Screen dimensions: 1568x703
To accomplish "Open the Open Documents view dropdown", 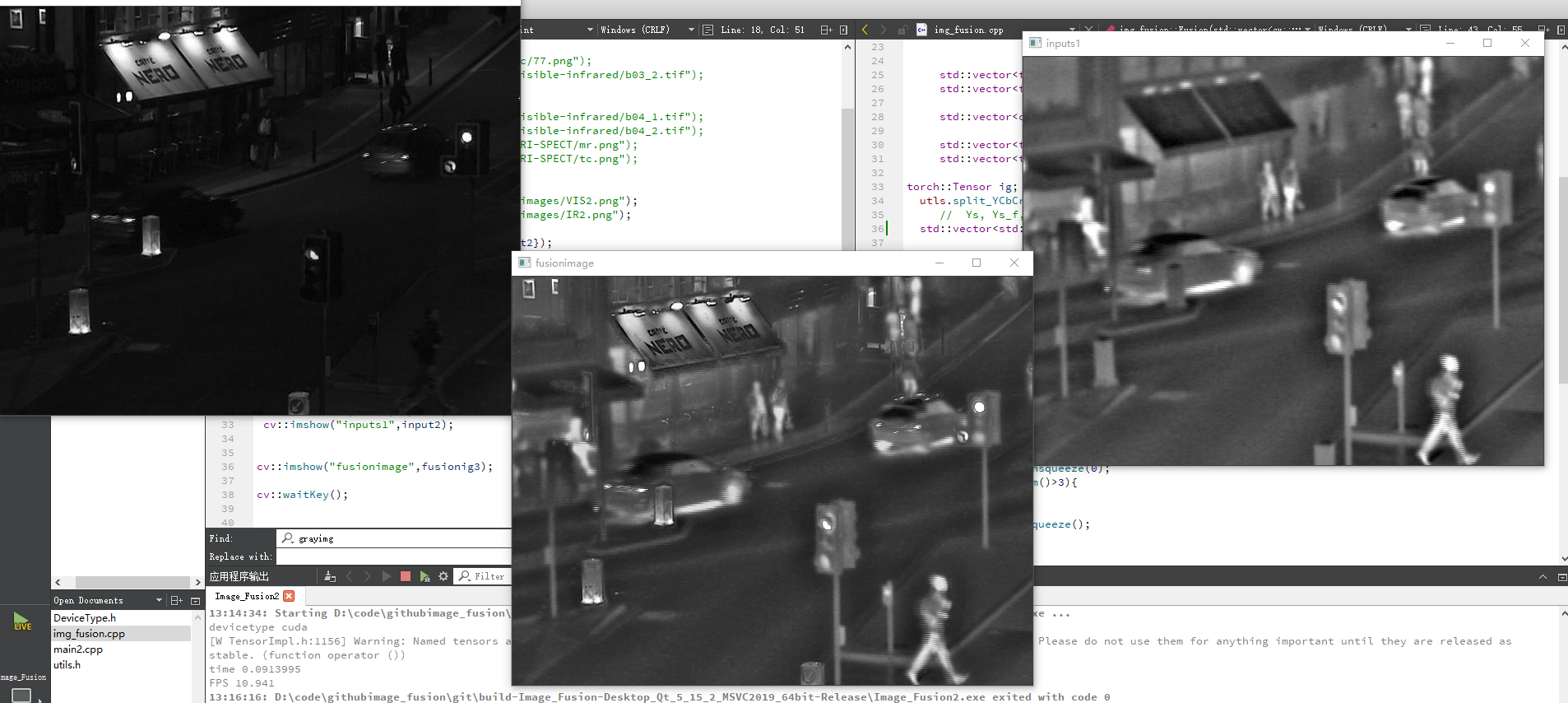I will (x=159, y=600).
